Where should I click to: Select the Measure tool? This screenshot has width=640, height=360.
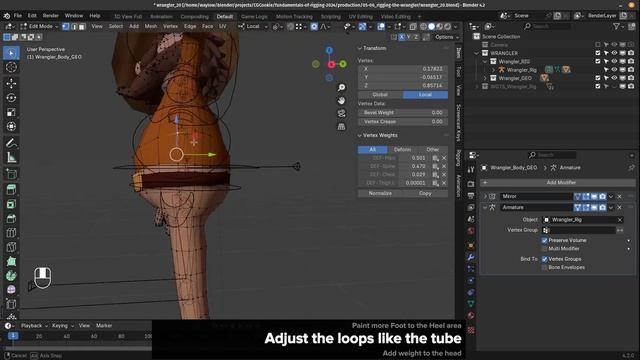pyautogui.click(x=11, y=158)
